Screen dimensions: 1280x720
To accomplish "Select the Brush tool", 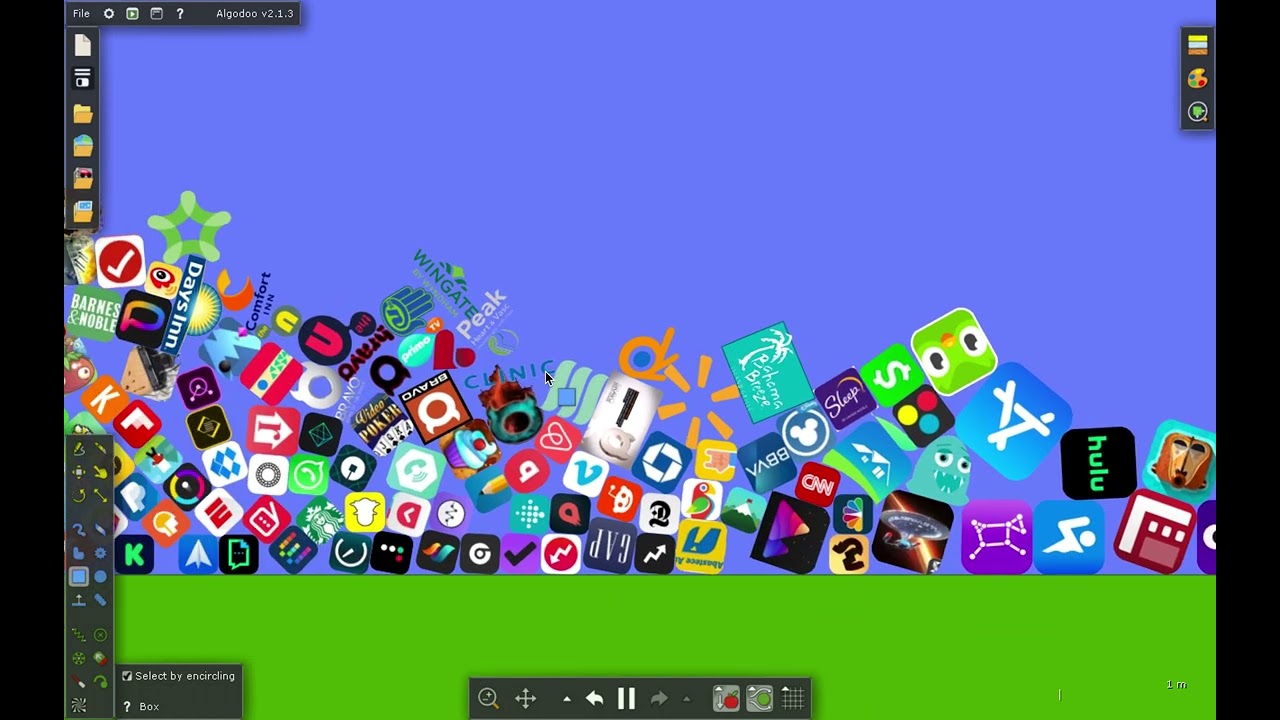I will click(79, 530).
